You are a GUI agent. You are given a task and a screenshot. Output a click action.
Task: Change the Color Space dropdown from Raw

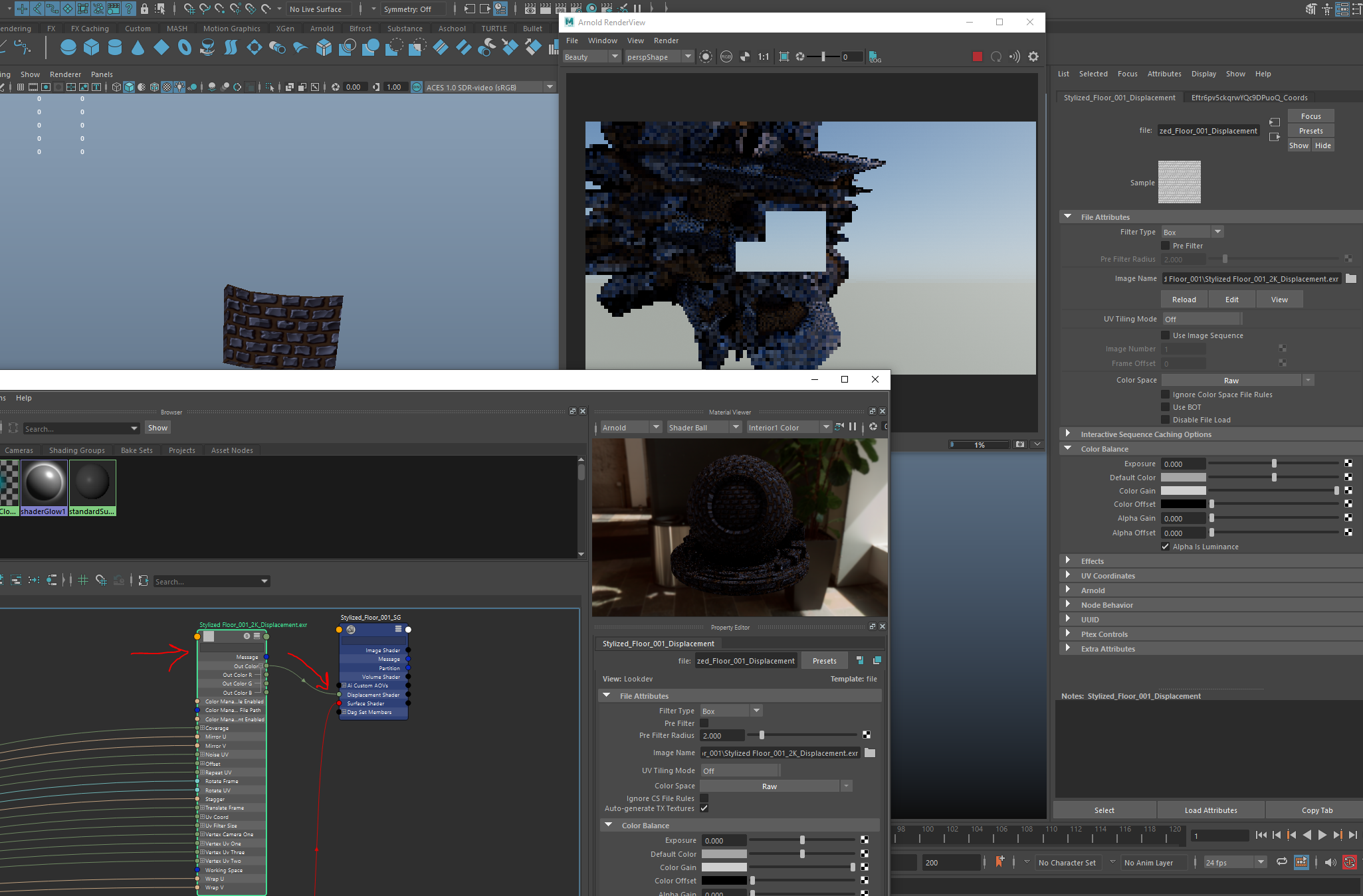coord(1308,379)
